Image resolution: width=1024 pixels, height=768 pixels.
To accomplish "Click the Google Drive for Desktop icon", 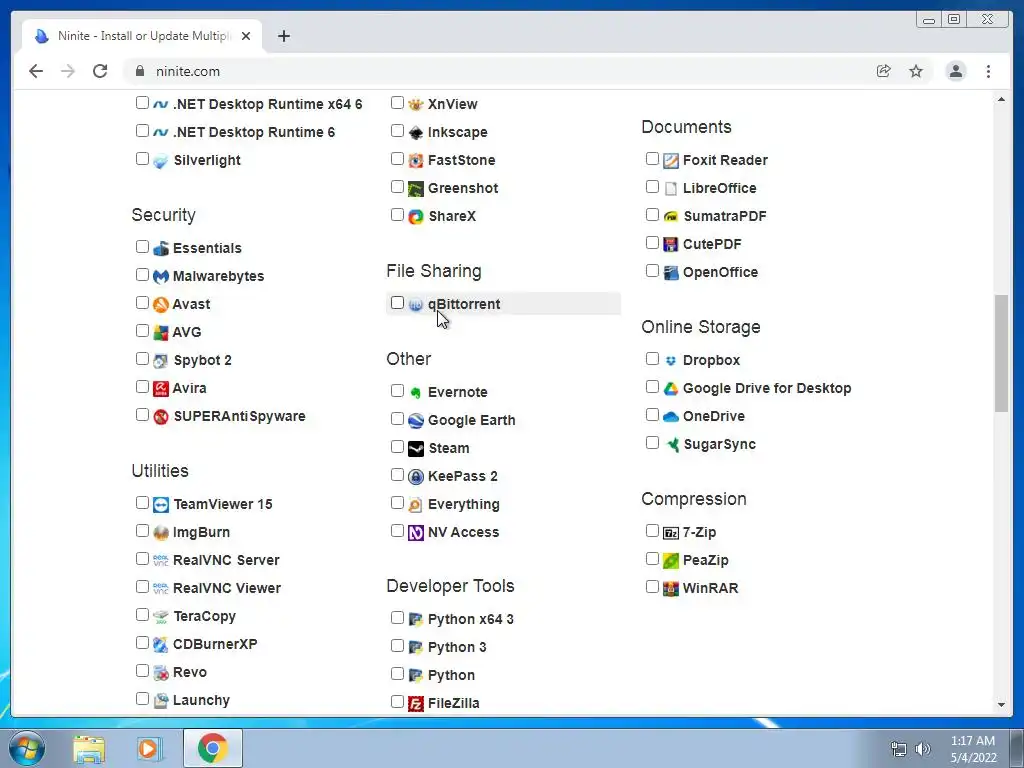I will [x=671, y=389].
